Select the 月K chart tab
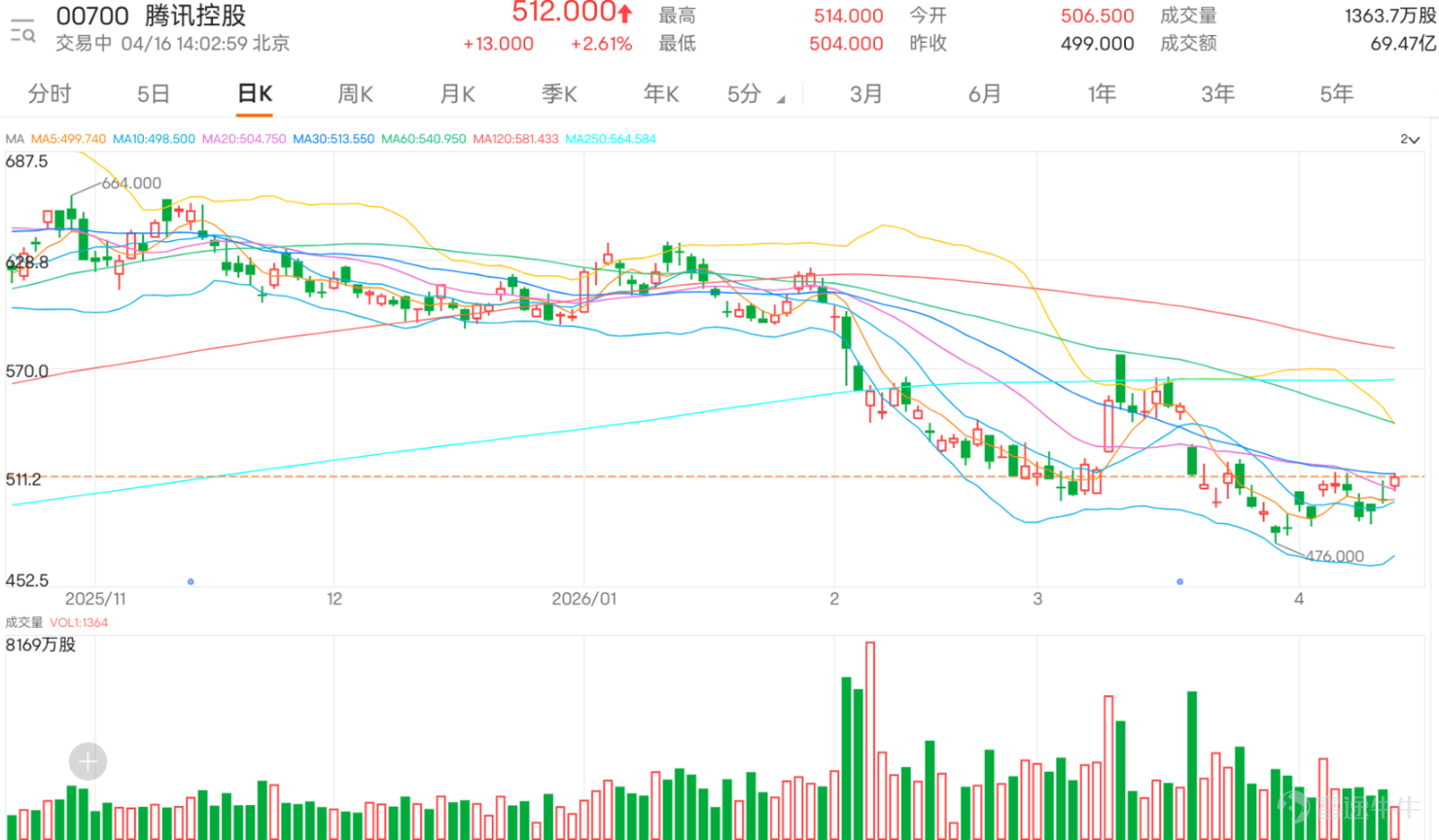The height and width of the screenshot is (840, 1439). [x=457, y=94]
